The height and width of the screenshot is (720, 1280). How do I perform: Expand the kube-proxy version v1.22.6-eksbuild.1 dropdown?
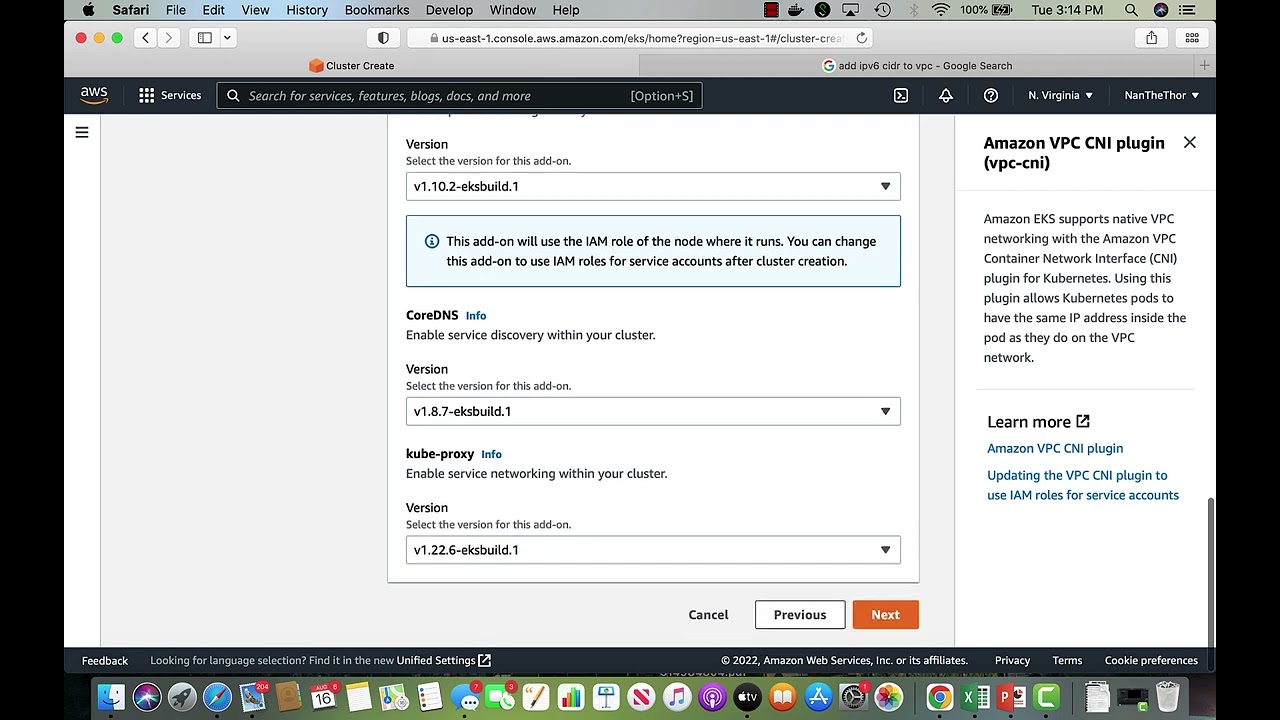pyautogui.click(x=653, y=550)
